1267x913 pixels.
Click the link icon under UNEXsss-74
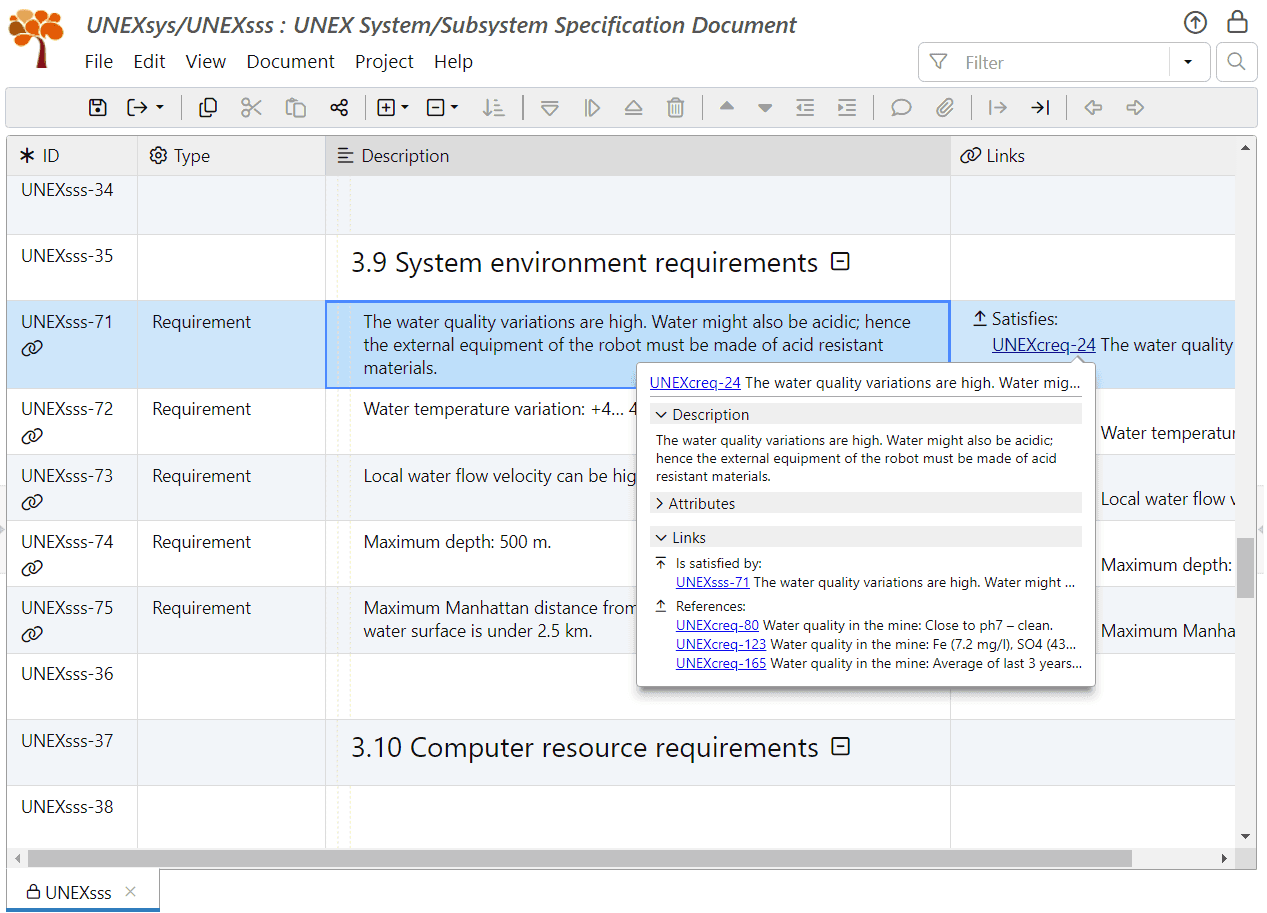pyautogui.click(x=32, y=568)
